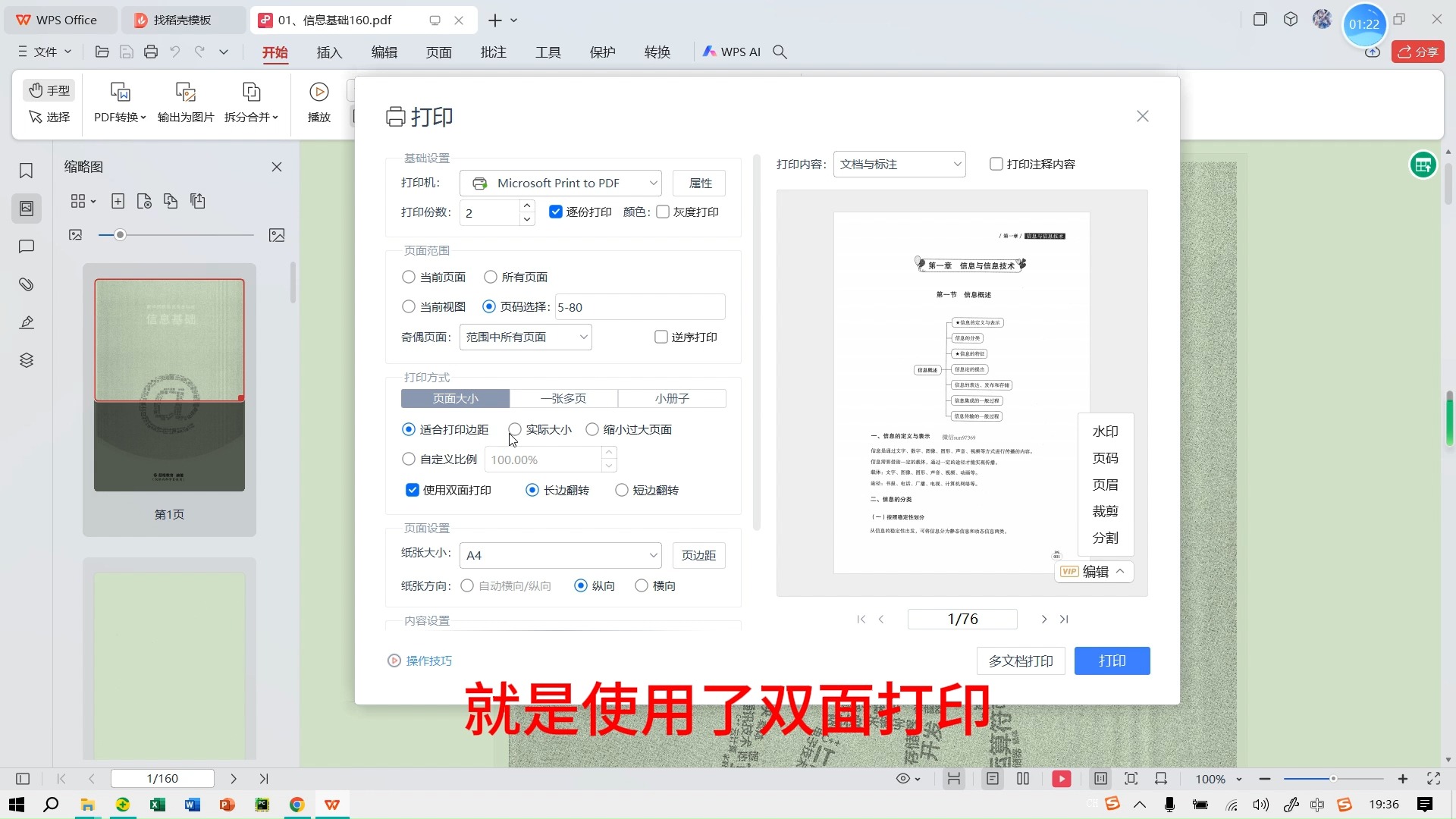Click the 多文档打印 button
Viewport: 1456px width, 819px height.
[x=1021, y=661]
